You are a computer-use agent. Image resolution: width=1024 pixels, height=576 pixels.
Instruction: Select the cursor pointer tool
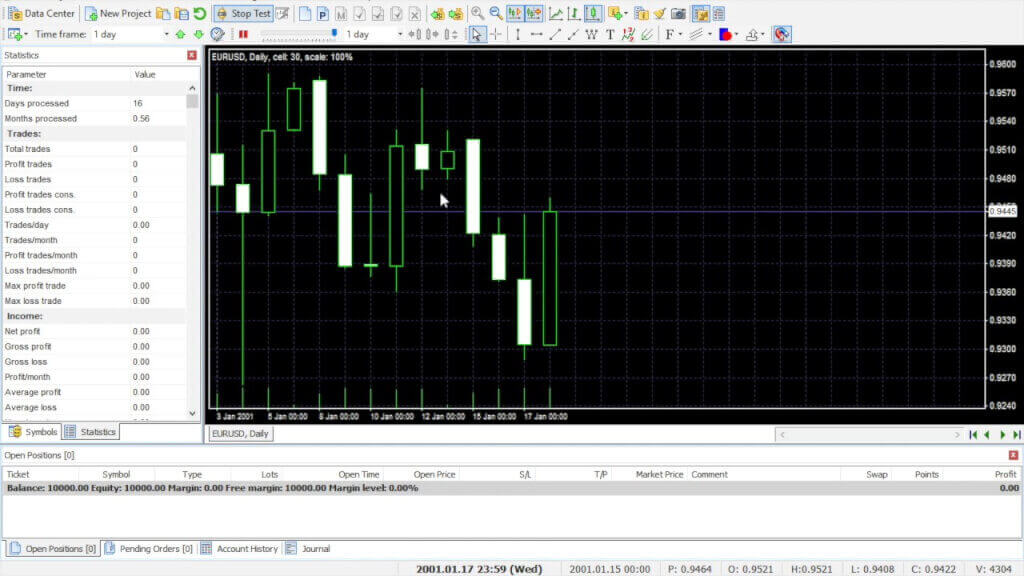click(477, 34)
